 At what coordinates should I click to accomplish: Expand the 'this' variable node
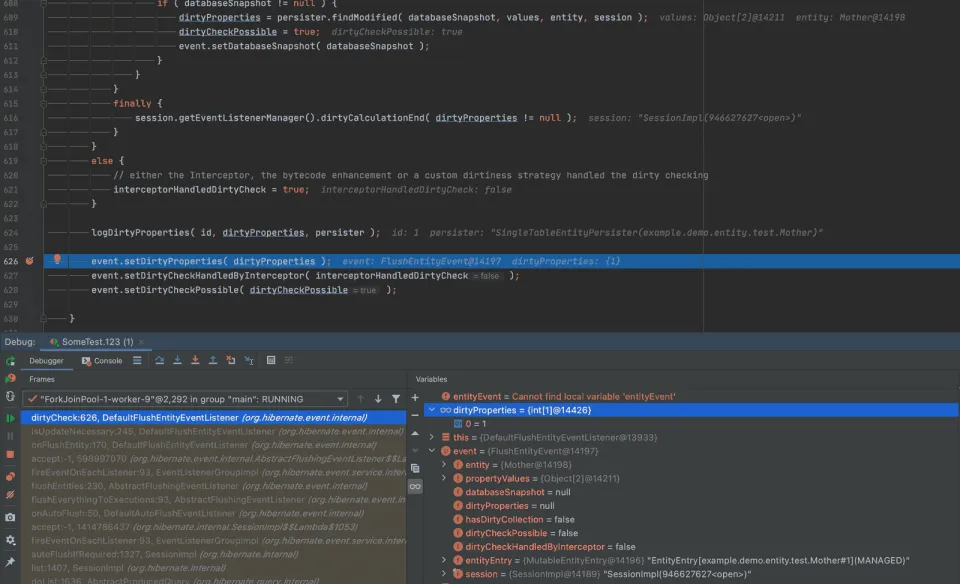[432, 438]
